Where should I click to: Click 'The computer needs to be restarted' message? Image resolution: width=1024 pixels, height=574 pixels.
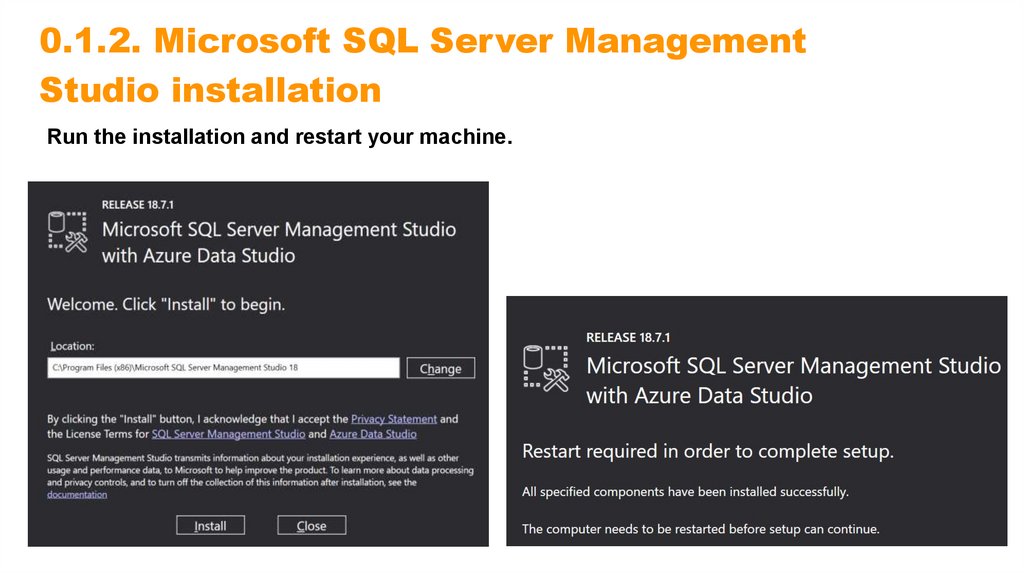(701, 529)
